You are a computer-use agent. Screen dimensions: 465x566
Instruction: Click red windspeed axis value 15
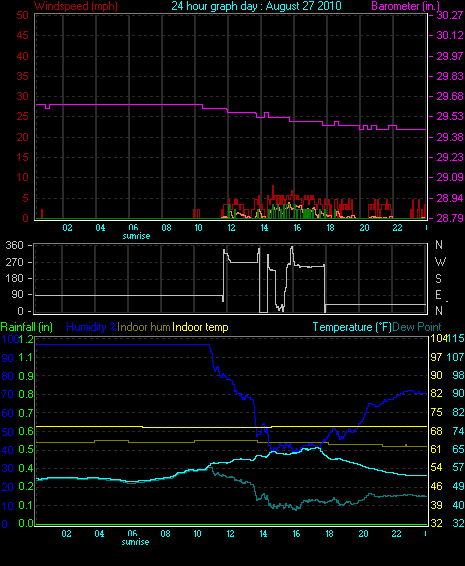22,157
